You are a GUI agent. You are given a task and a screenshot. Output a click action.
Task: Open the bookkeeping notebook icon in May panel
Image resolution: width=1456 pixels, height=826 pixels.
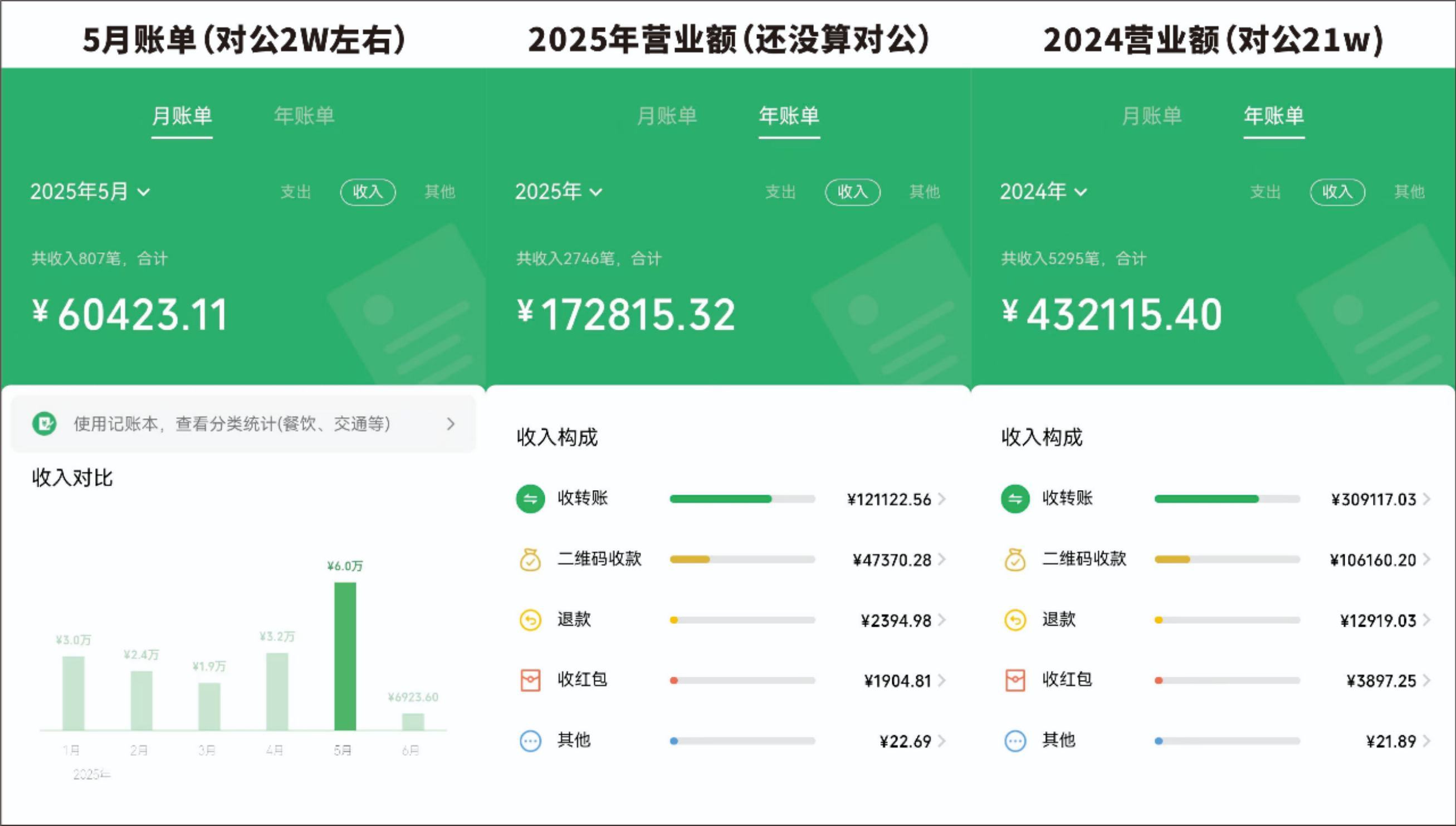pyautogui.click(x=44, y=424)
